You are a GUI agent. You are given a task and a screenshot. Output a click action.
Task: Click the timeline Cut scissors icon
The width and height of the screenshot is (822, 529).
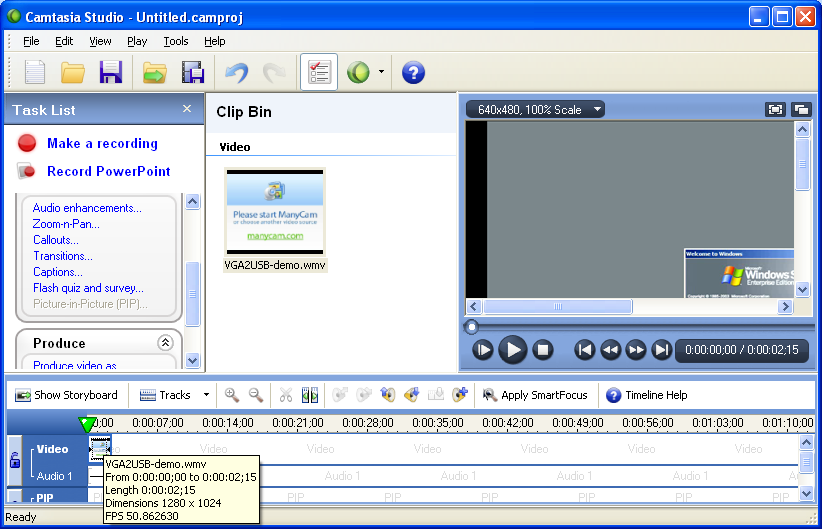click(x=286, y=395)
